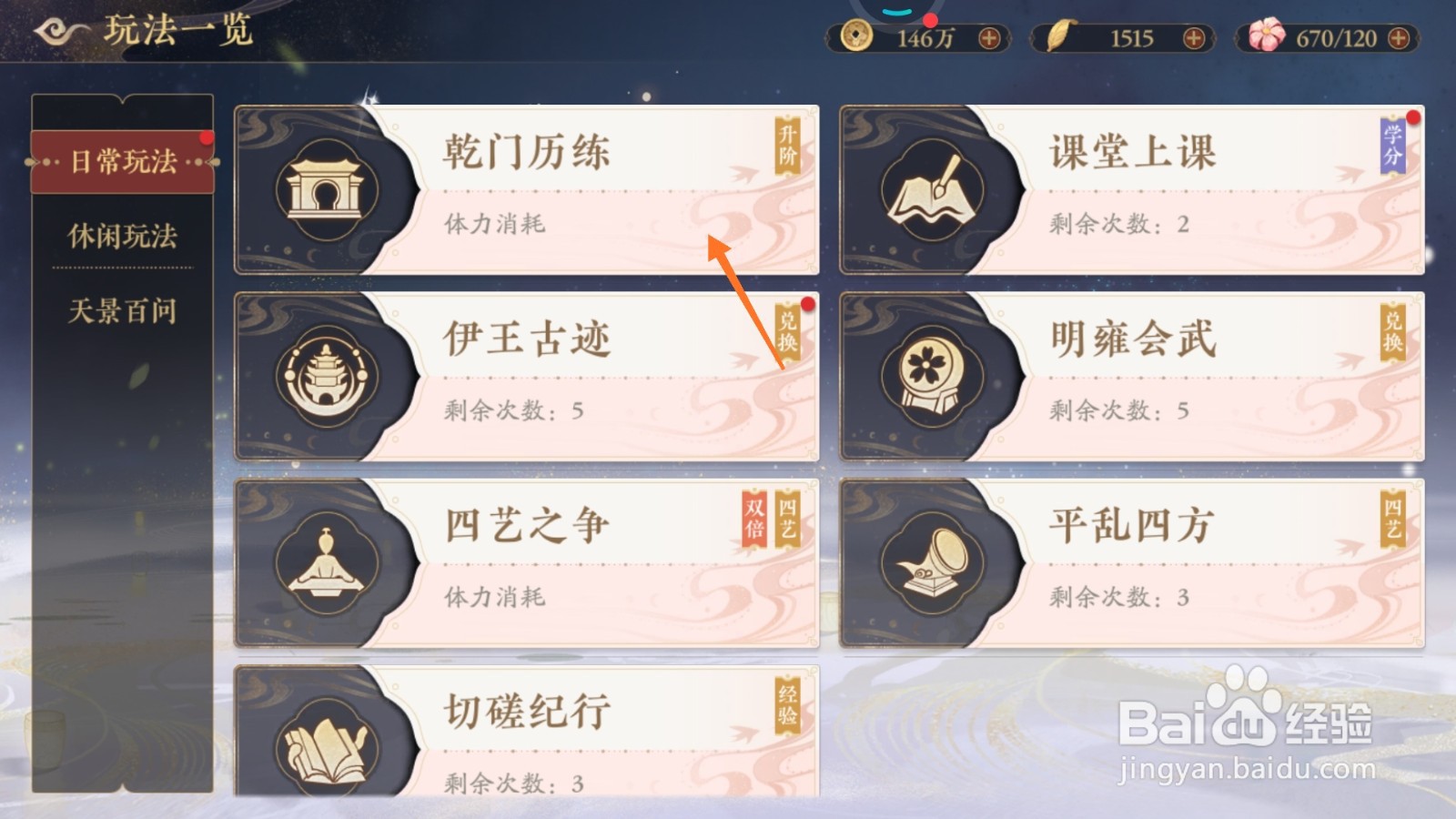Add coins with the plus beside 146万
The width and height of the screenshot is (1456, 819).
pyautogui.click(x=989, y=38)
